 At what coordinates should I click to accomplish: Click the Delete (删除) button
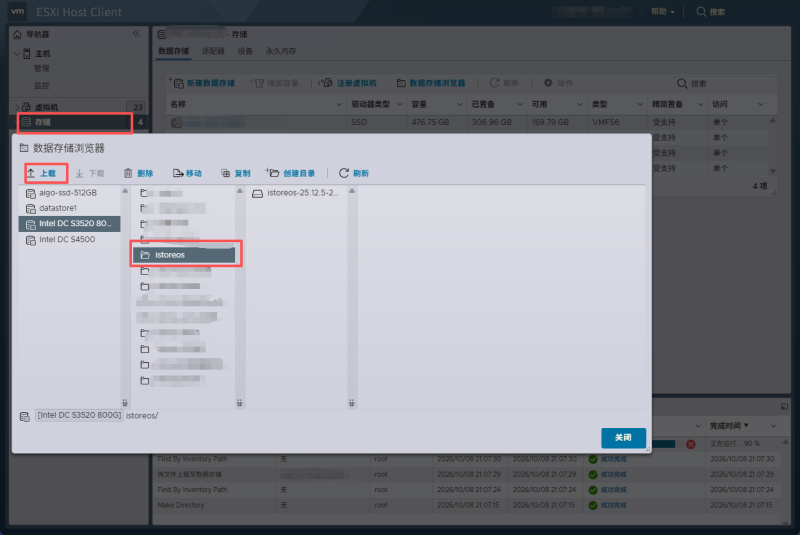click(x=138, y=173)
